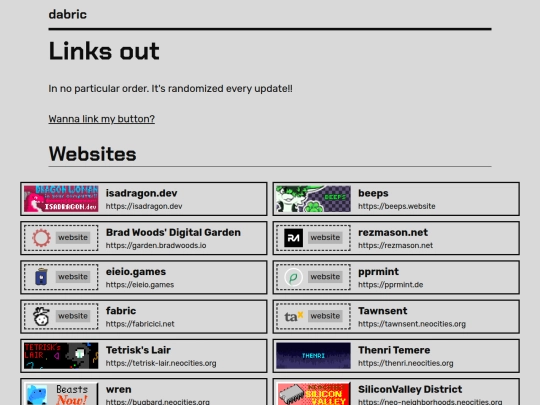Open the beeps title link
Viewport: 540px width, 405px height.
click(x=373, y=193)
